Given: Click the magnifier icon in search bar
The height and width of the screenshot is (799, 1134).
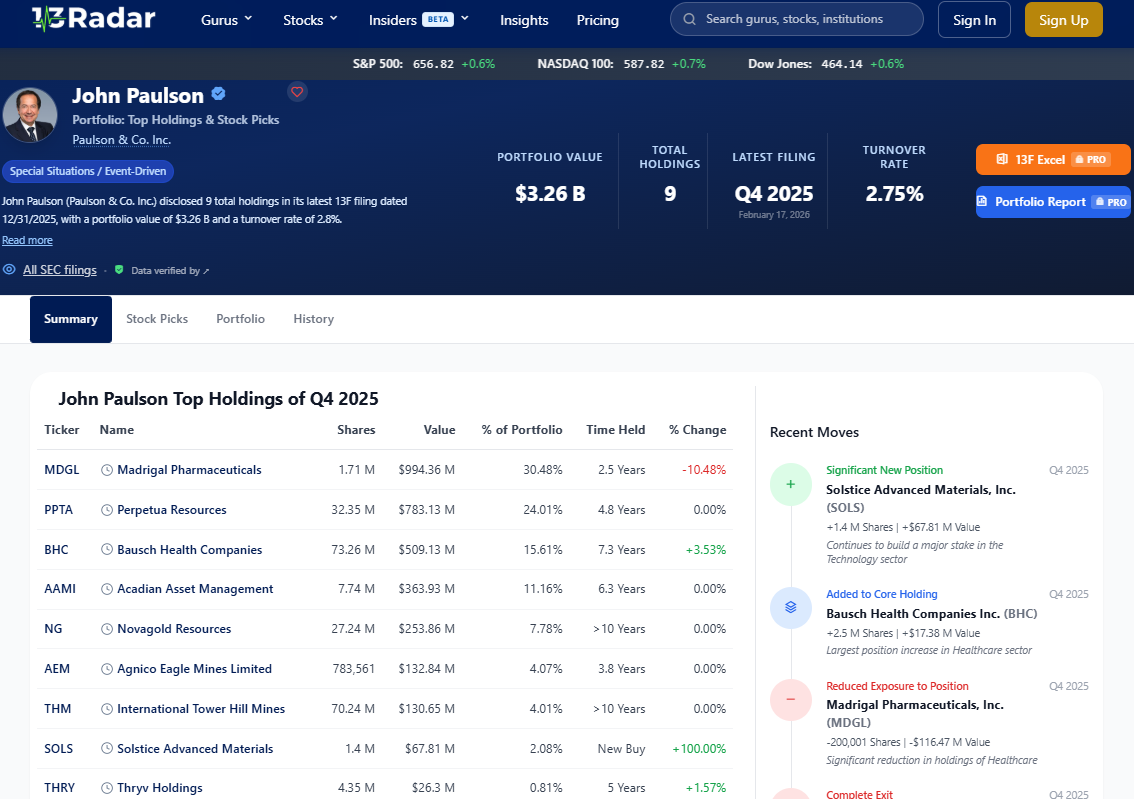Looking at the screenshot, I should click(x=690, y=19).
